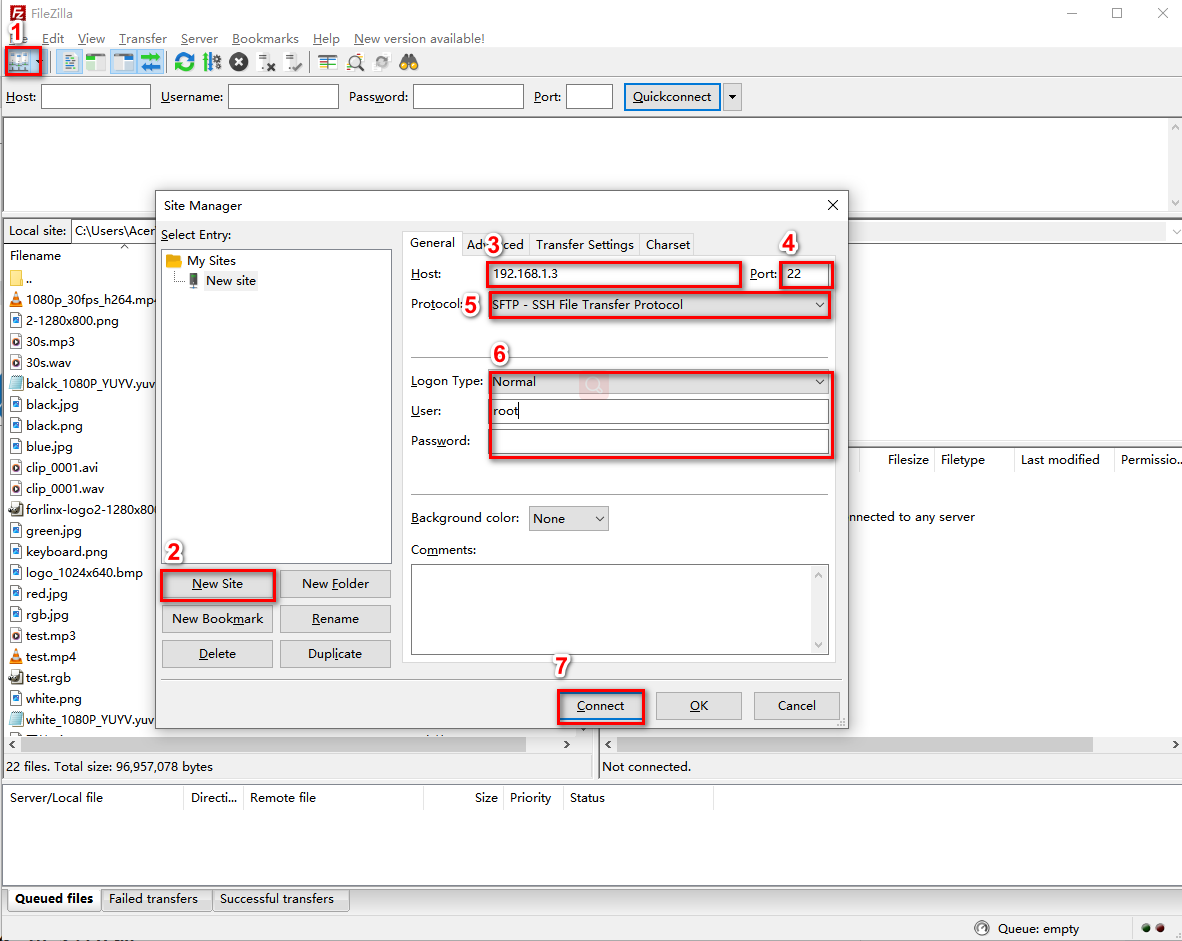Screen dimensions: 1182x941
Task: Toggle directory comparison icon
Action: click(355, 62)
